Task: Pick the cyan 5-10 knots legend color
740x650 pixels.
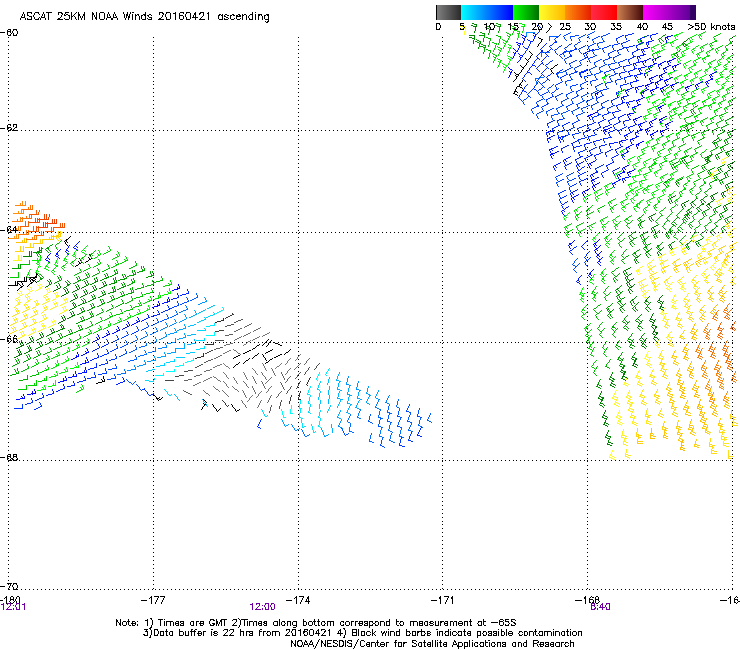Action: 474,12
